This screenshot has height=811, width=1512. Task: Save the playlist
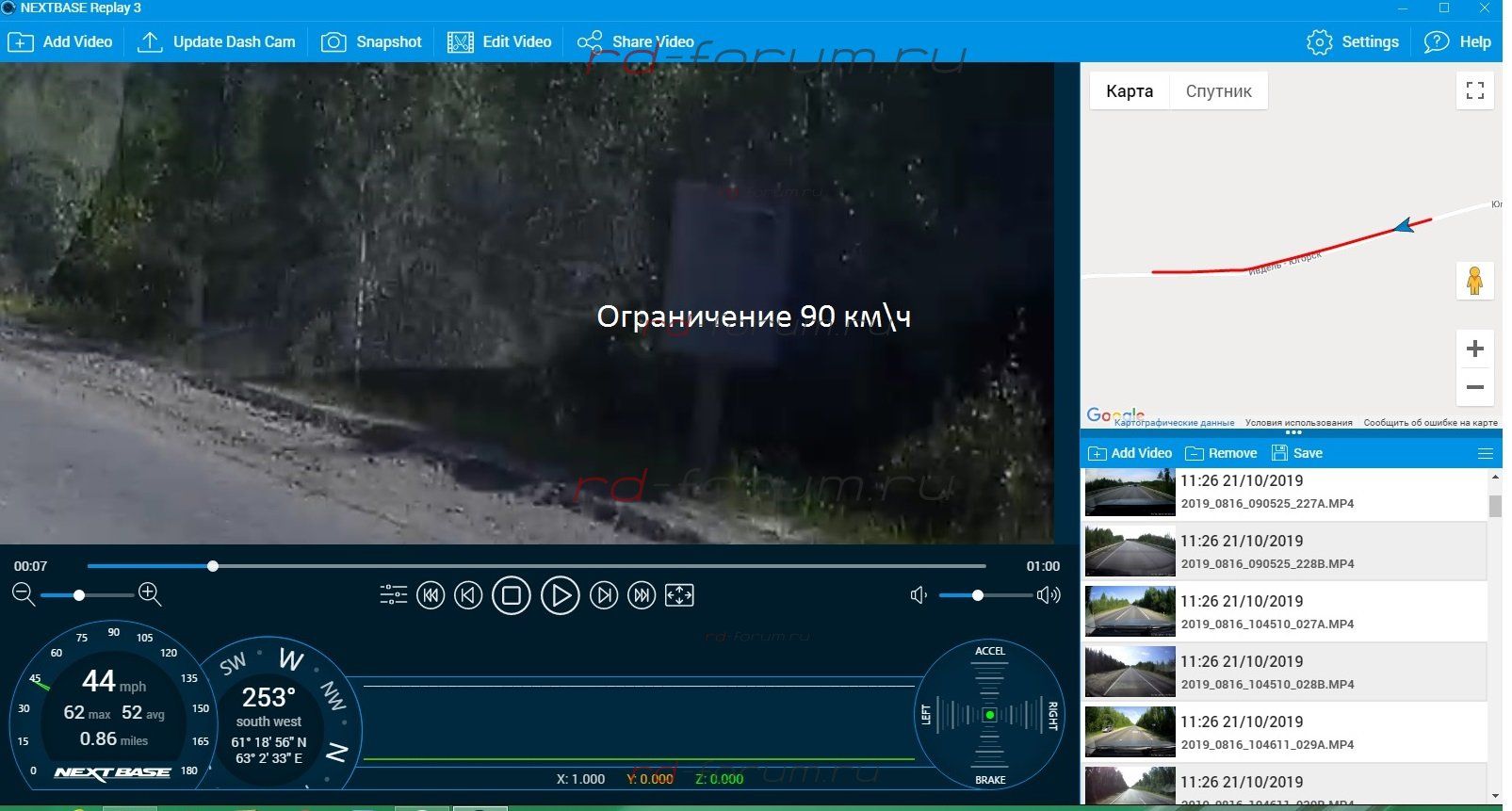click(1297, 453)
